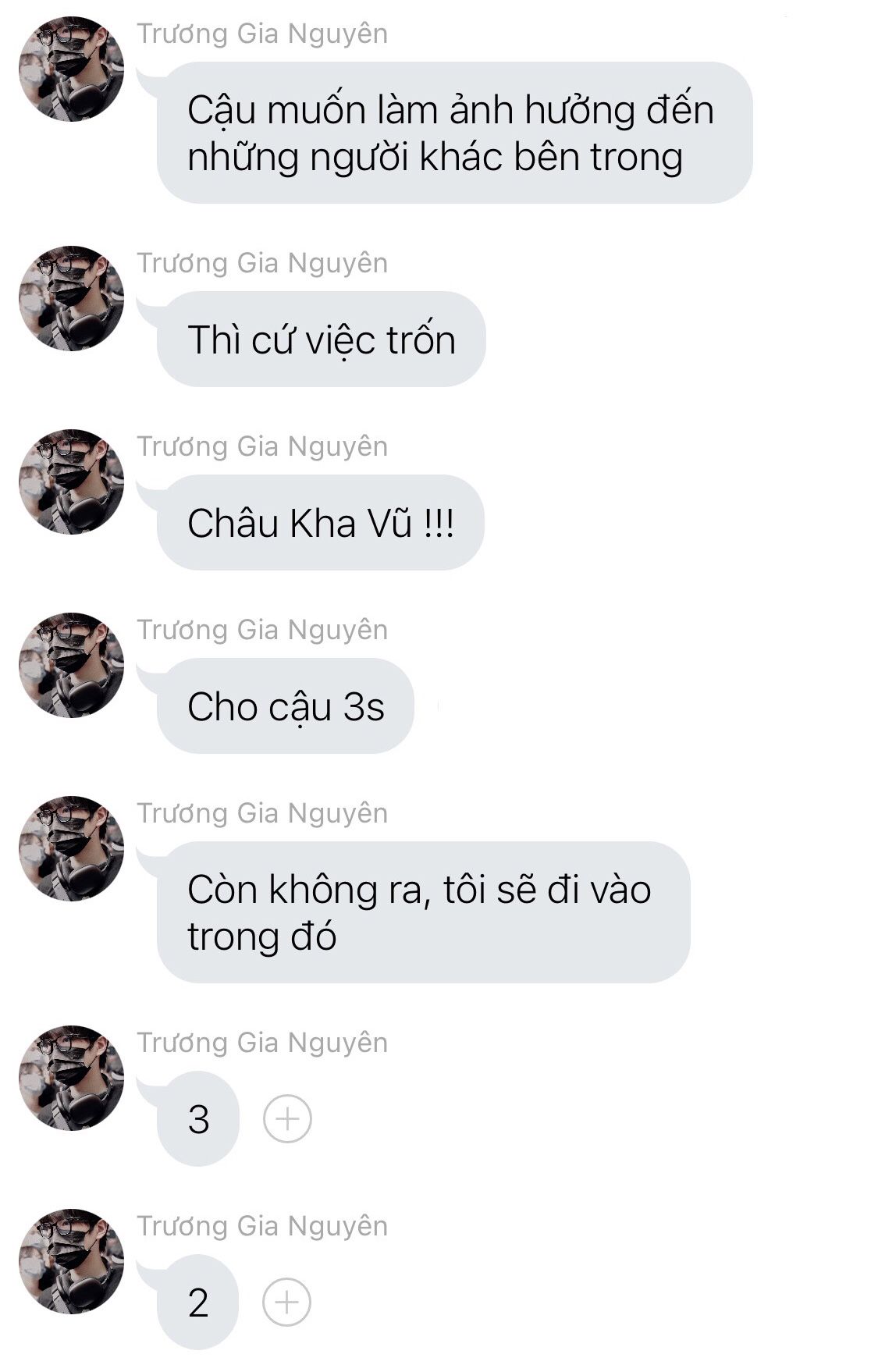Tap avatar beside the "2" message
The height and width of the screenshot is (1372, 878).
(x=71, y=1261)
